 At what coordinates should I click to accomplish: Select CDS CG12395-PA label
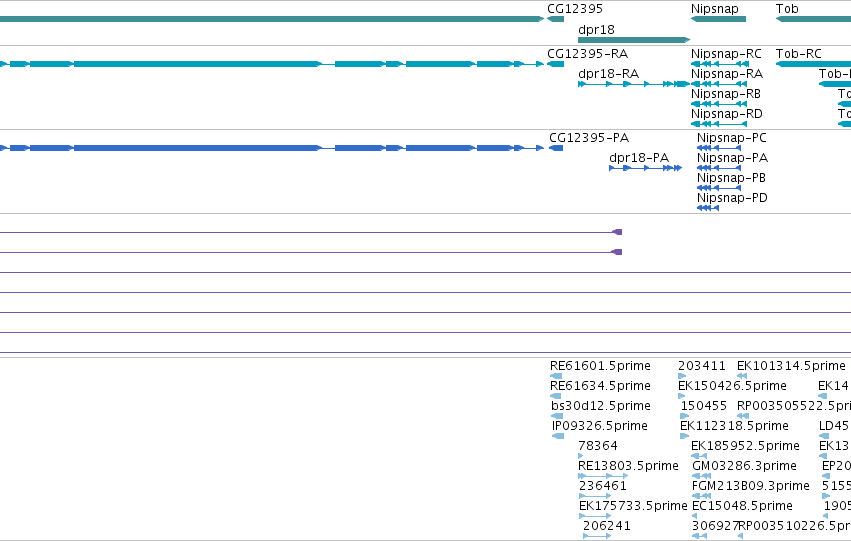click(589, 138)
